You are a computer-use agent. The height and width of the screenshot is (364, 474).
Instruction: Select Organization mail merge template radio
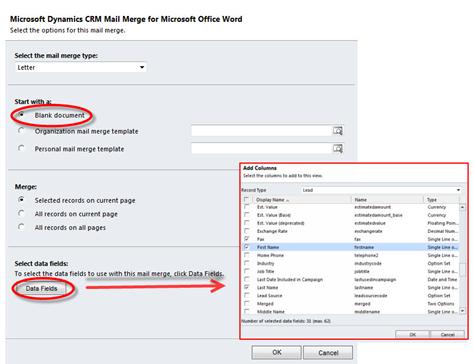(x=21, y=131)
